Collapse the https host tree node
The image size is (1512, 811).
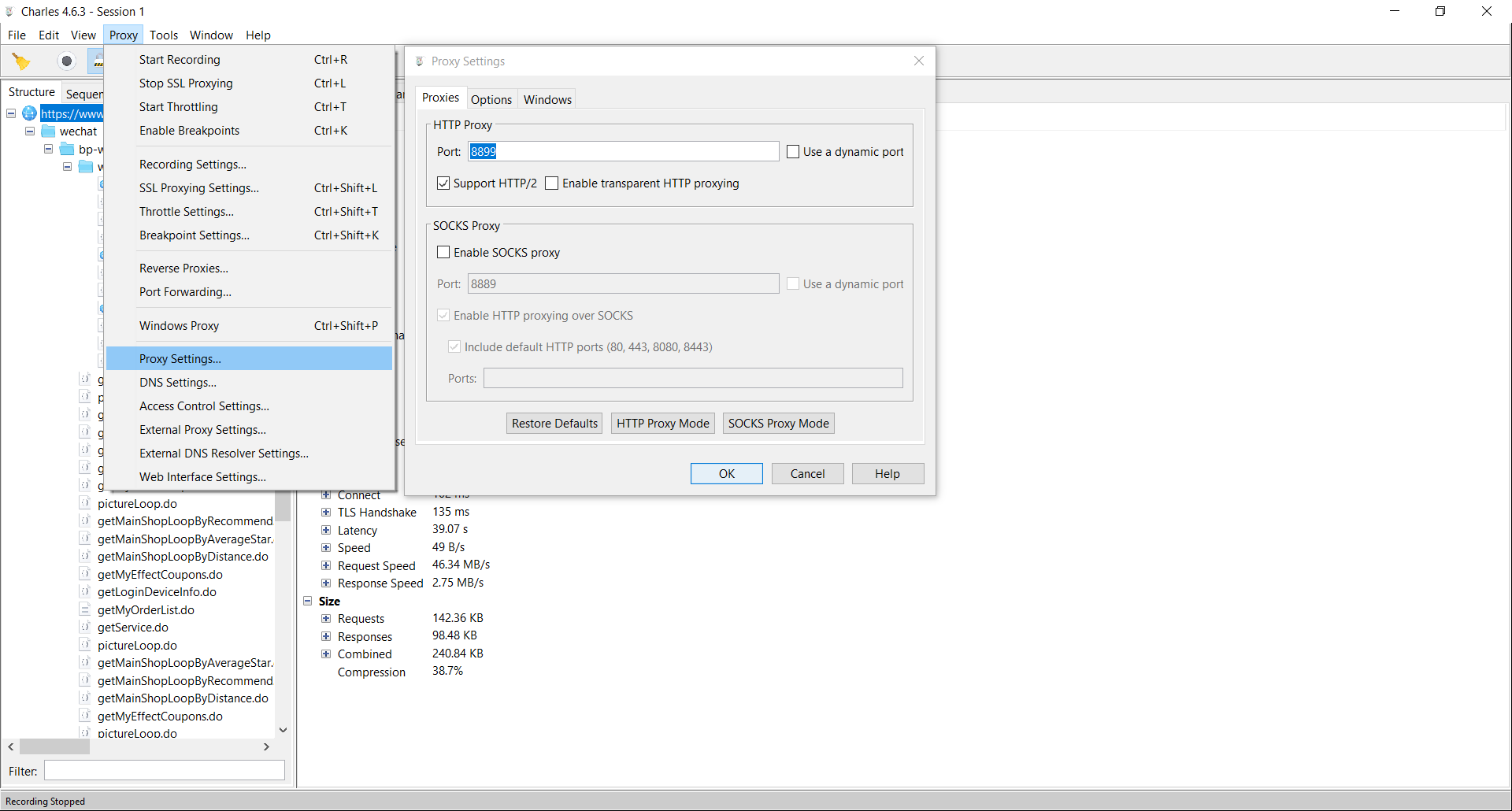(x=11, y=113)
